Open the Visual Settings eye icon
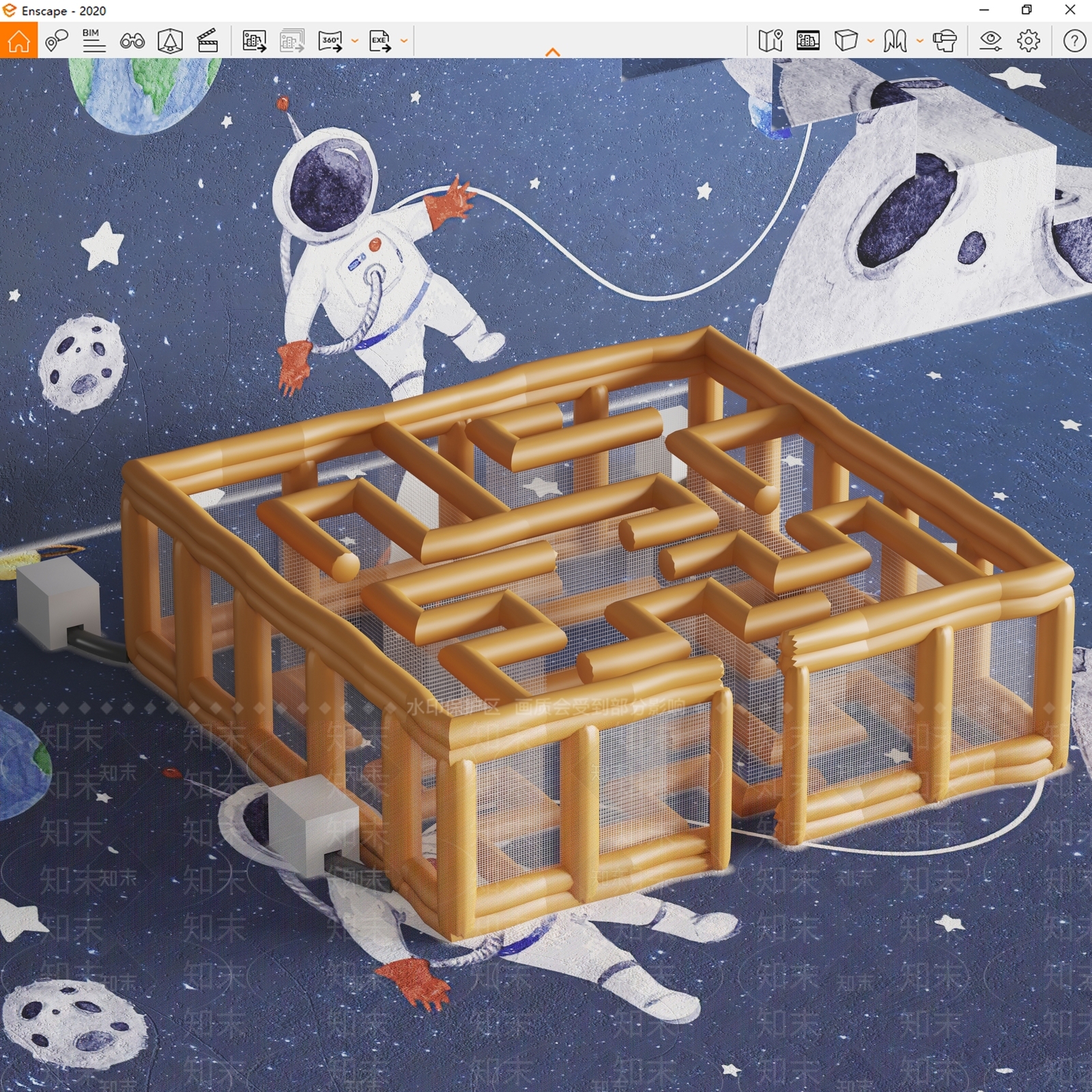The width and height of the screenshot is (1092, 1092). pos(990,41)
